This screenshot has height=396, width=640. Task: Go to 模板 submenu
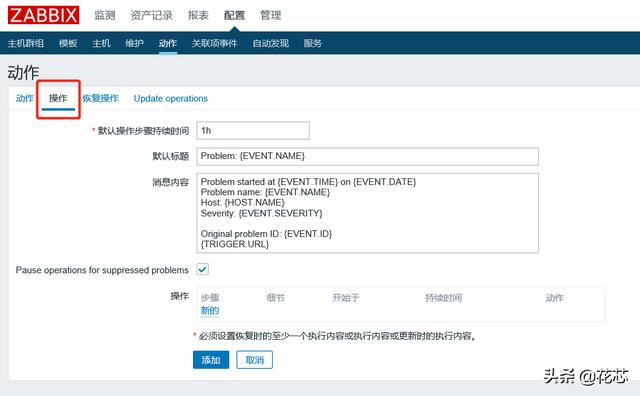[x=68, y=43]
